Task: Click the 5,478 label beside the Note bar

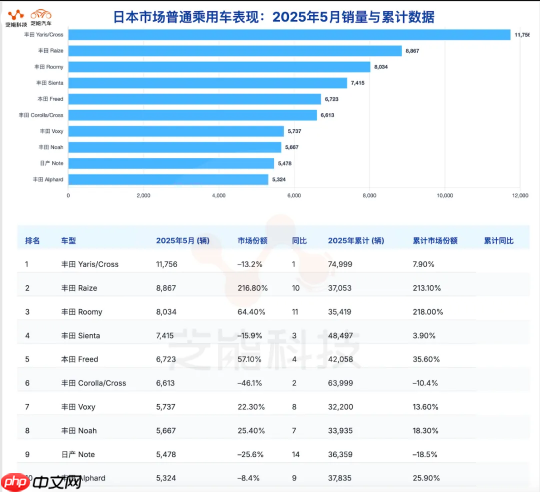Action: pos(285,163)
